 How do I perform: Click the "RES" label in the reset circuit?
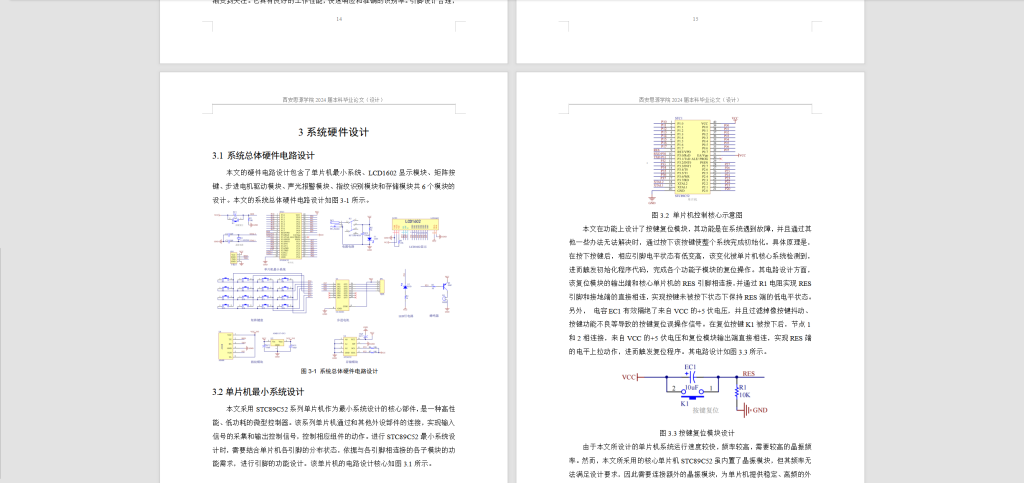tap(749, 375)
